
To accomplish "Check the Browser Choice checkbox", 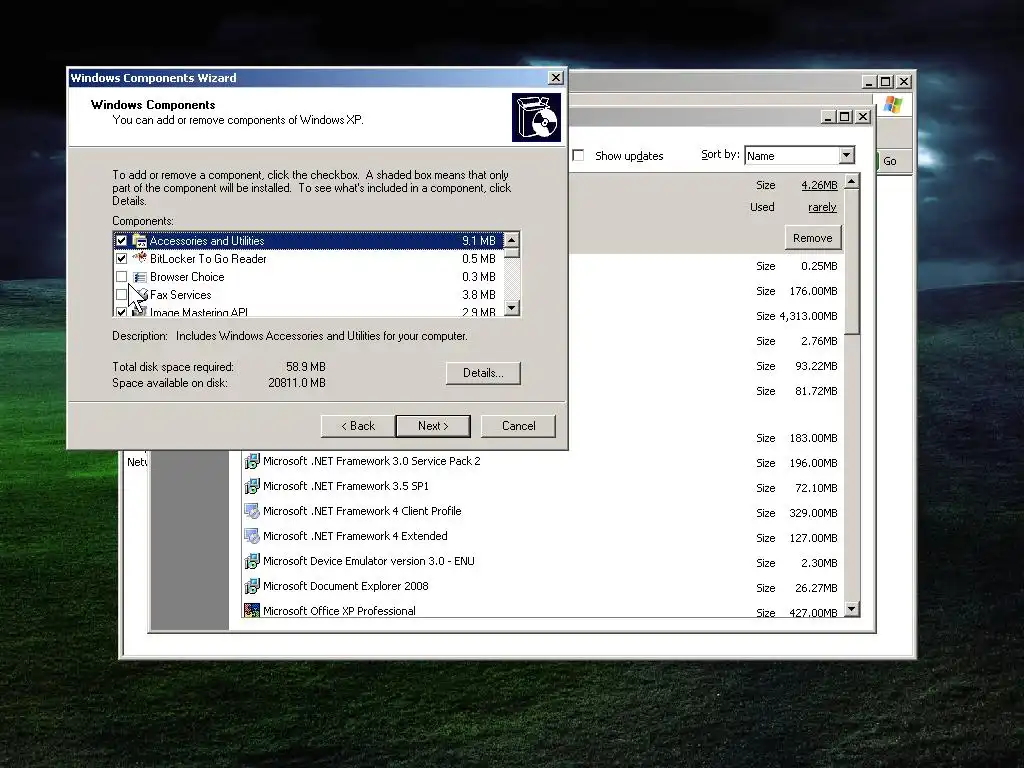I will [x=121, y=277].
